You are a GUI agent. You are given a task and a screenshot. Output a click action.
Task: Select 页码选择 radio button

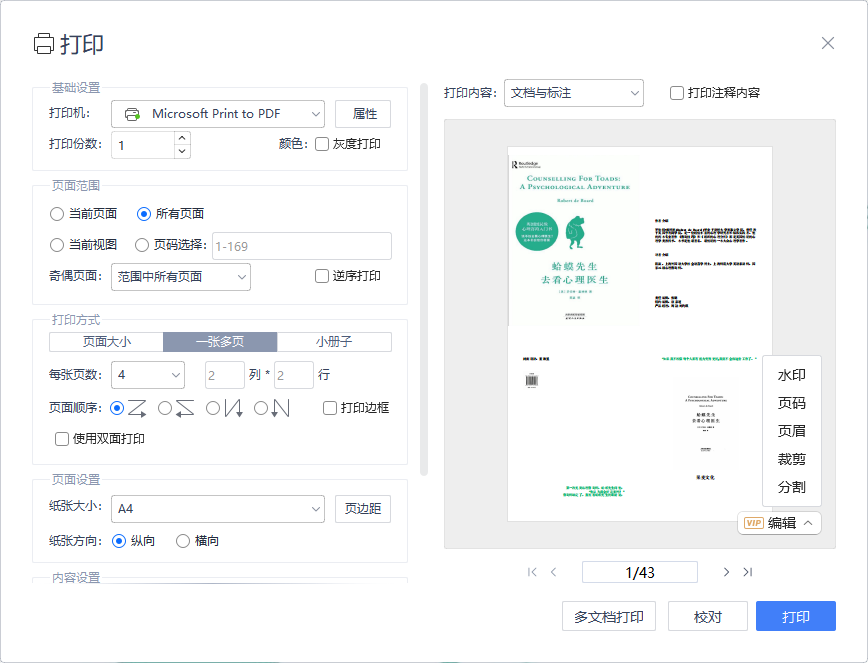click(142, 245)
